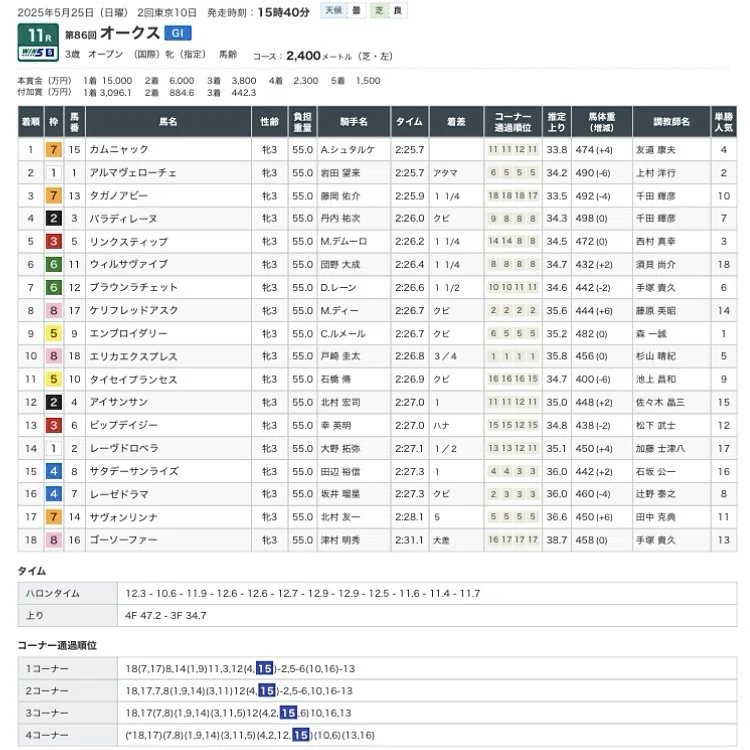Viewport: 750px width, 750px height.
Task: Click jockey name C.ルメール
Action: [343, 333]
